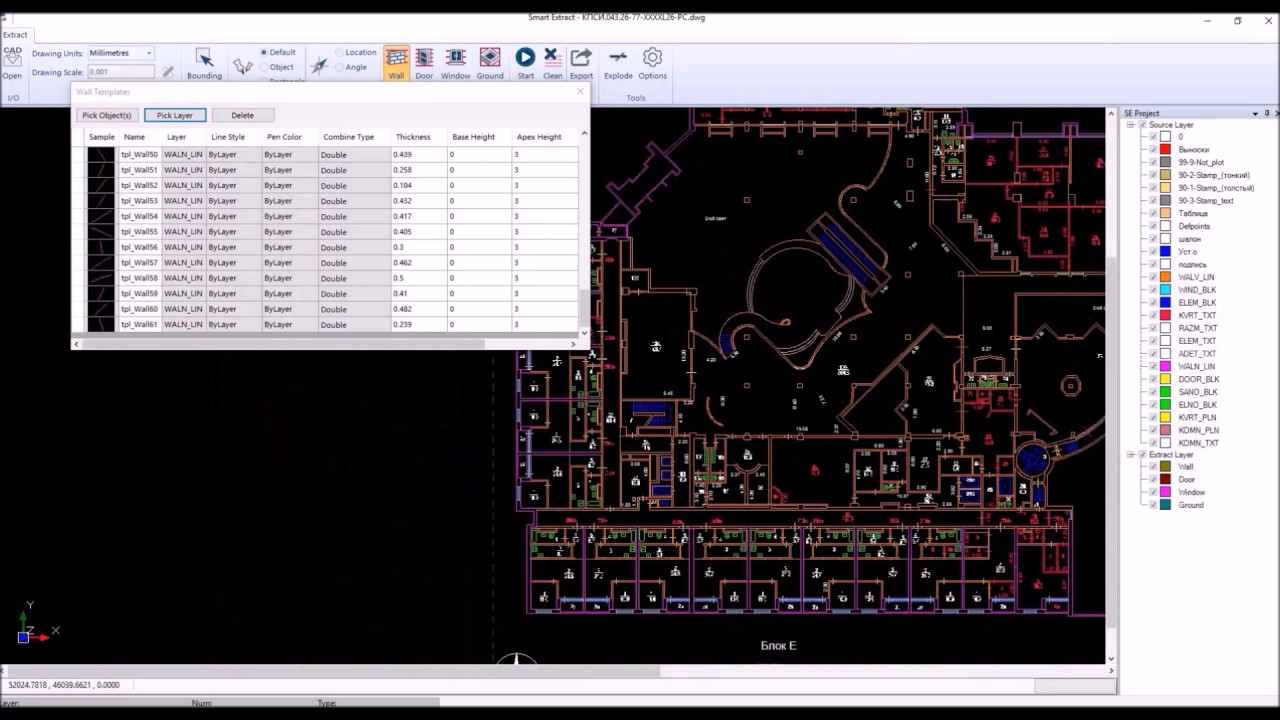This screenshot has width=1280, height=720.
Task: Select the Door extraction tool
Action: pyautogui.click(x=424, y=64)
